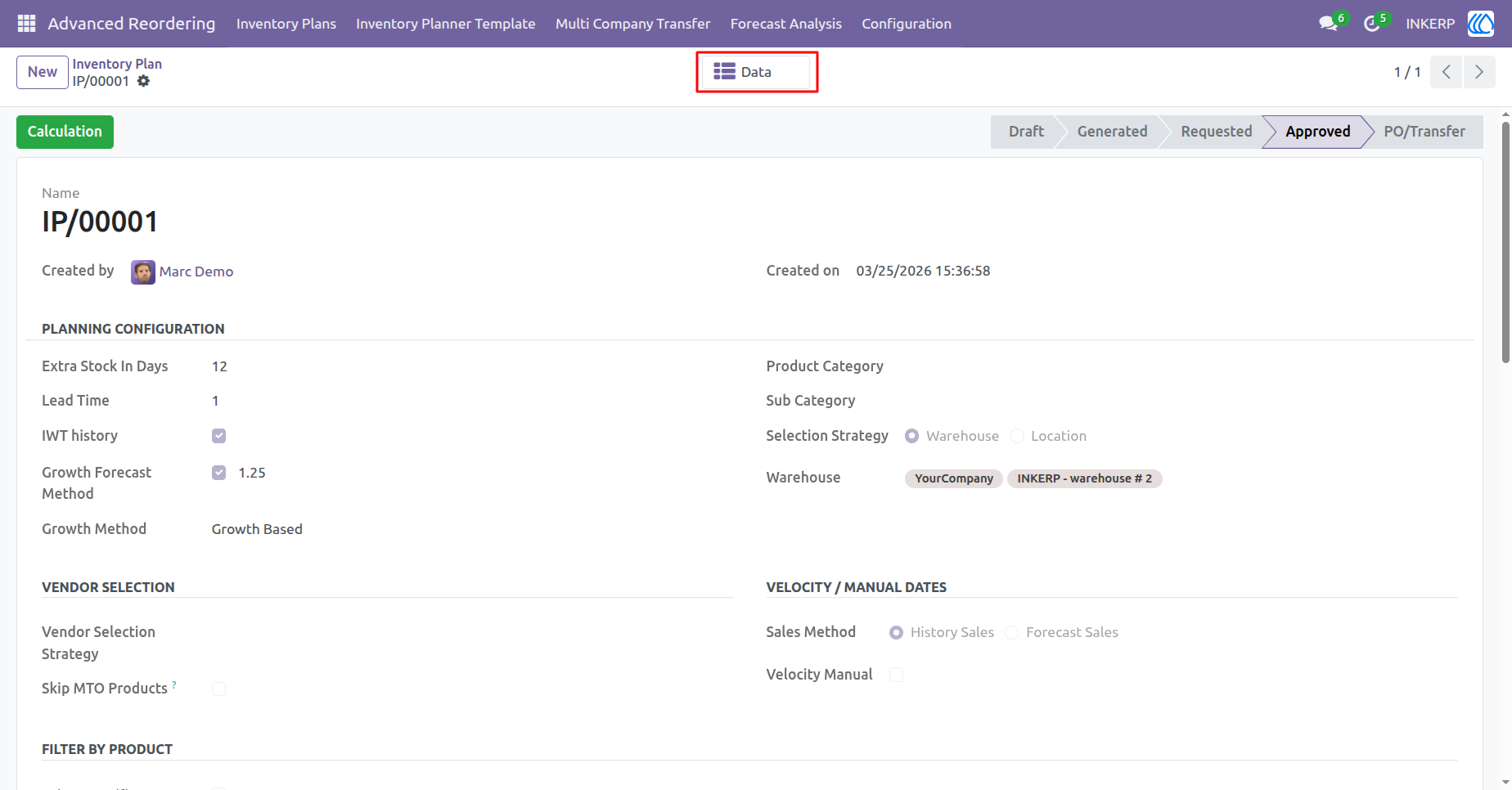The image size is (1512, 790).
Task: Enable the Skip MTO Products checkbox
Action: click(x=218, y=689)
